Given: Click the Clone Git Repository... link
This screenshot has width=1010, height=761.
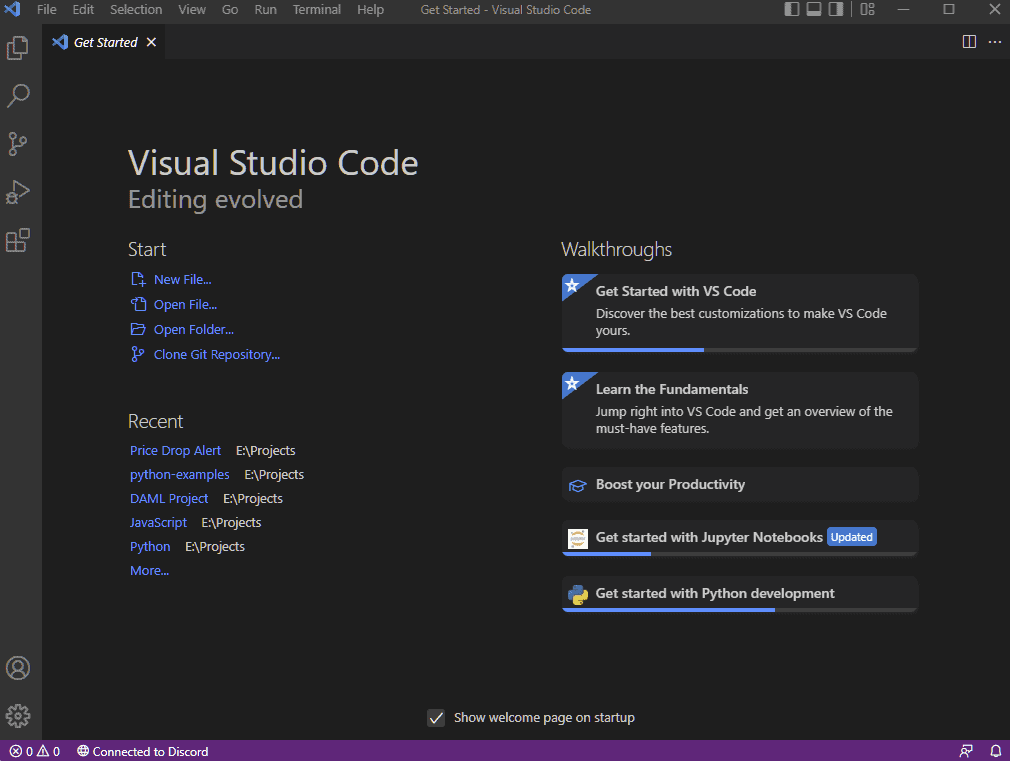Looking at the screenshot, I should (217, 355).
